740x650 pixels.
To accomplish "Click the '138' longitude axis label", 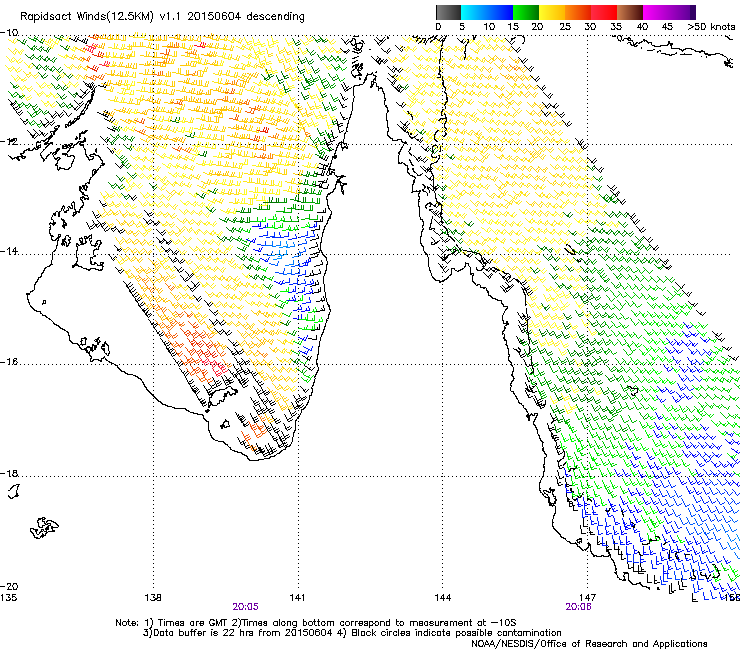I will 153,598.
